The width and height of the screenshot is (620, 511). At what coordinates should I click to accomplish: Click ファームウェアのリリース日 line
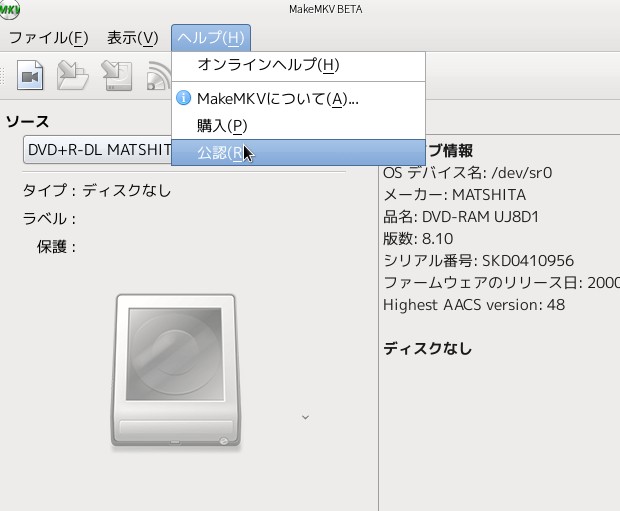coord(501,283)
